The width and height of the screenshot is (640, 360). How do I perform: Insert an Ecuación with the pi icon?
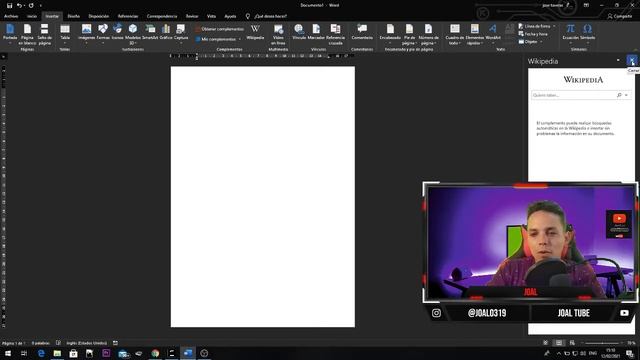point(570,32)
